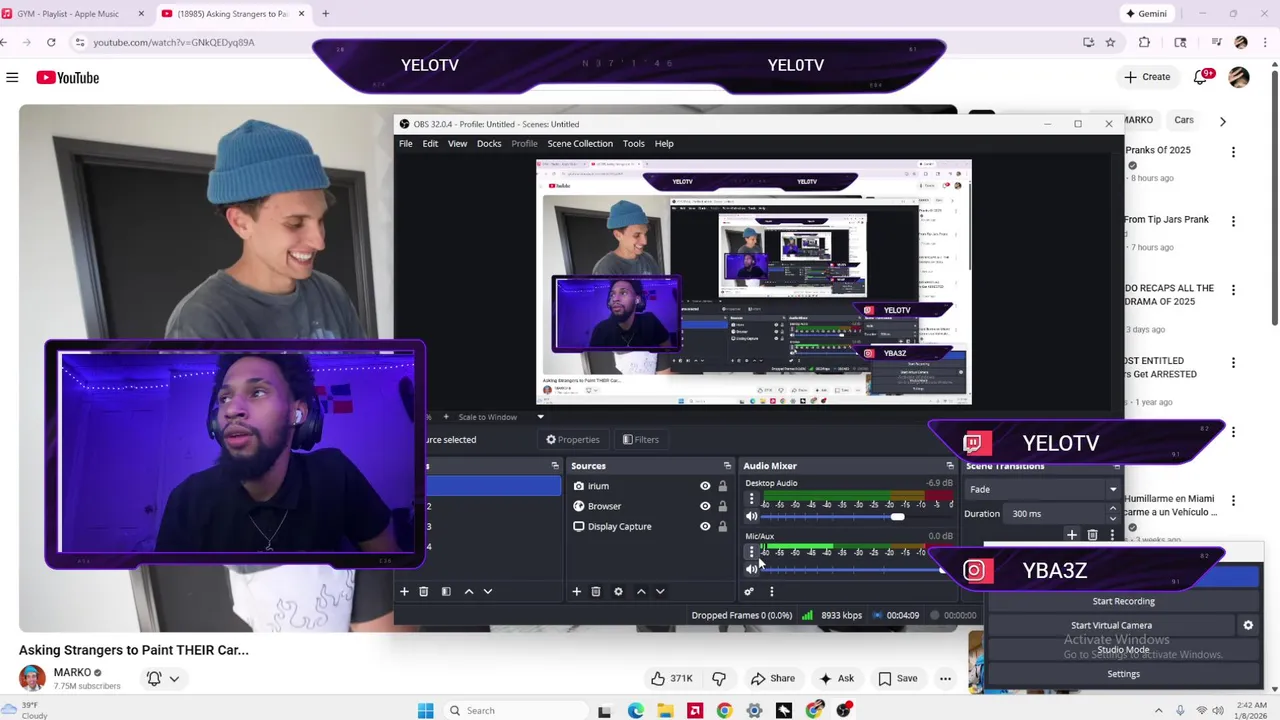Reload the YouTube page

tap(52, 42)
